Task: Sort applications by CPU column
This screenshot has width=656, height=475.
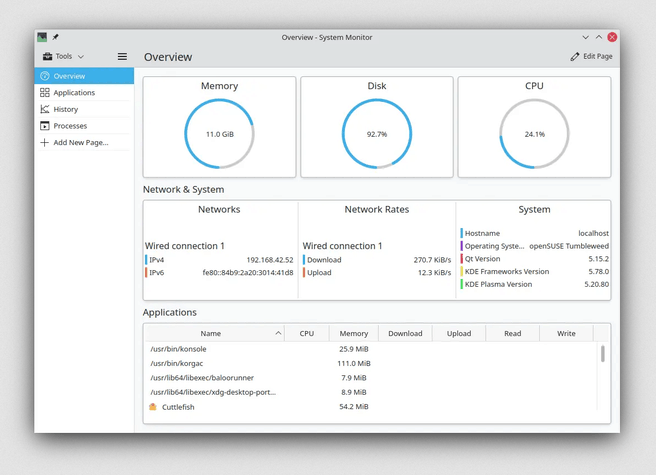Action: 307,334
